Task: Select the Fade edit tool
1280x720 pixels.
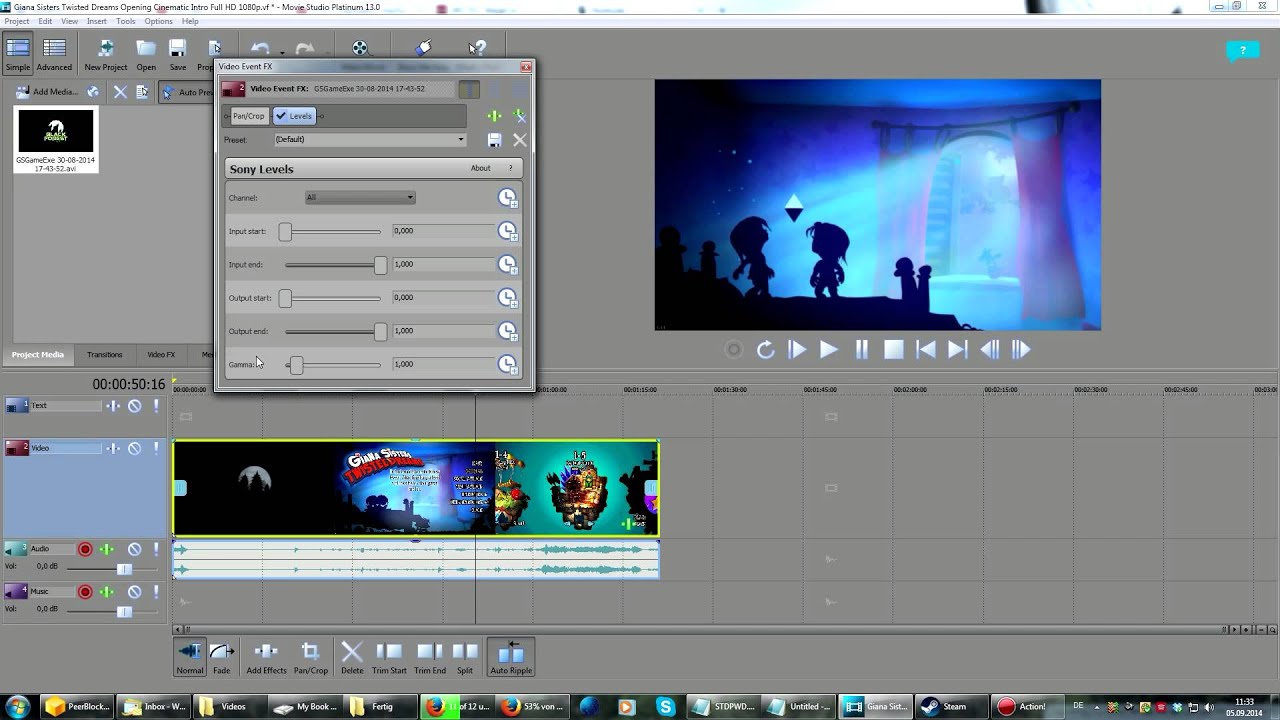Action: pos(222,657)
